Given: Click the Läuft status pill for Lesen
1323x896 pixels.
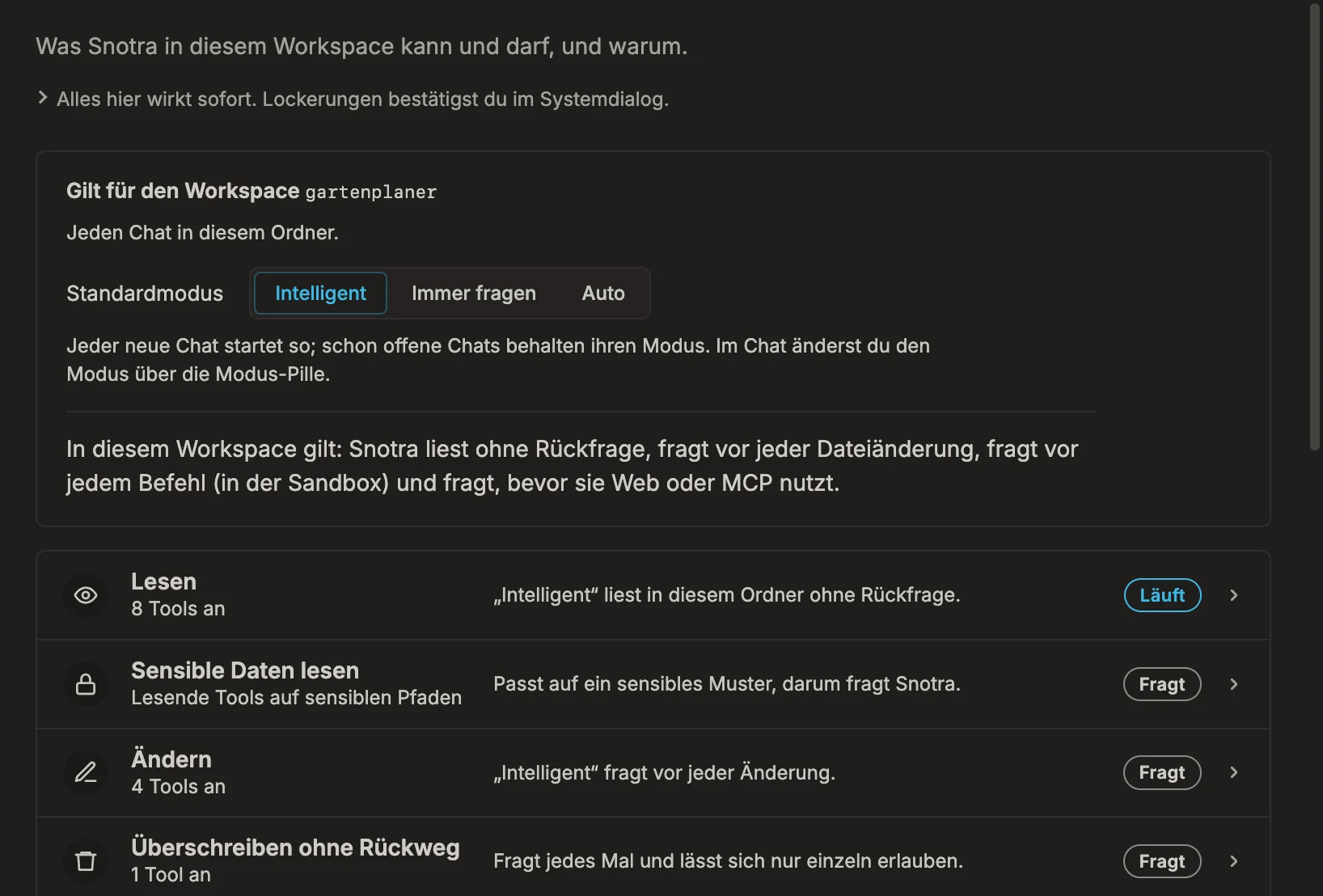Looking at the screenshot, I should coord(1162,595).
